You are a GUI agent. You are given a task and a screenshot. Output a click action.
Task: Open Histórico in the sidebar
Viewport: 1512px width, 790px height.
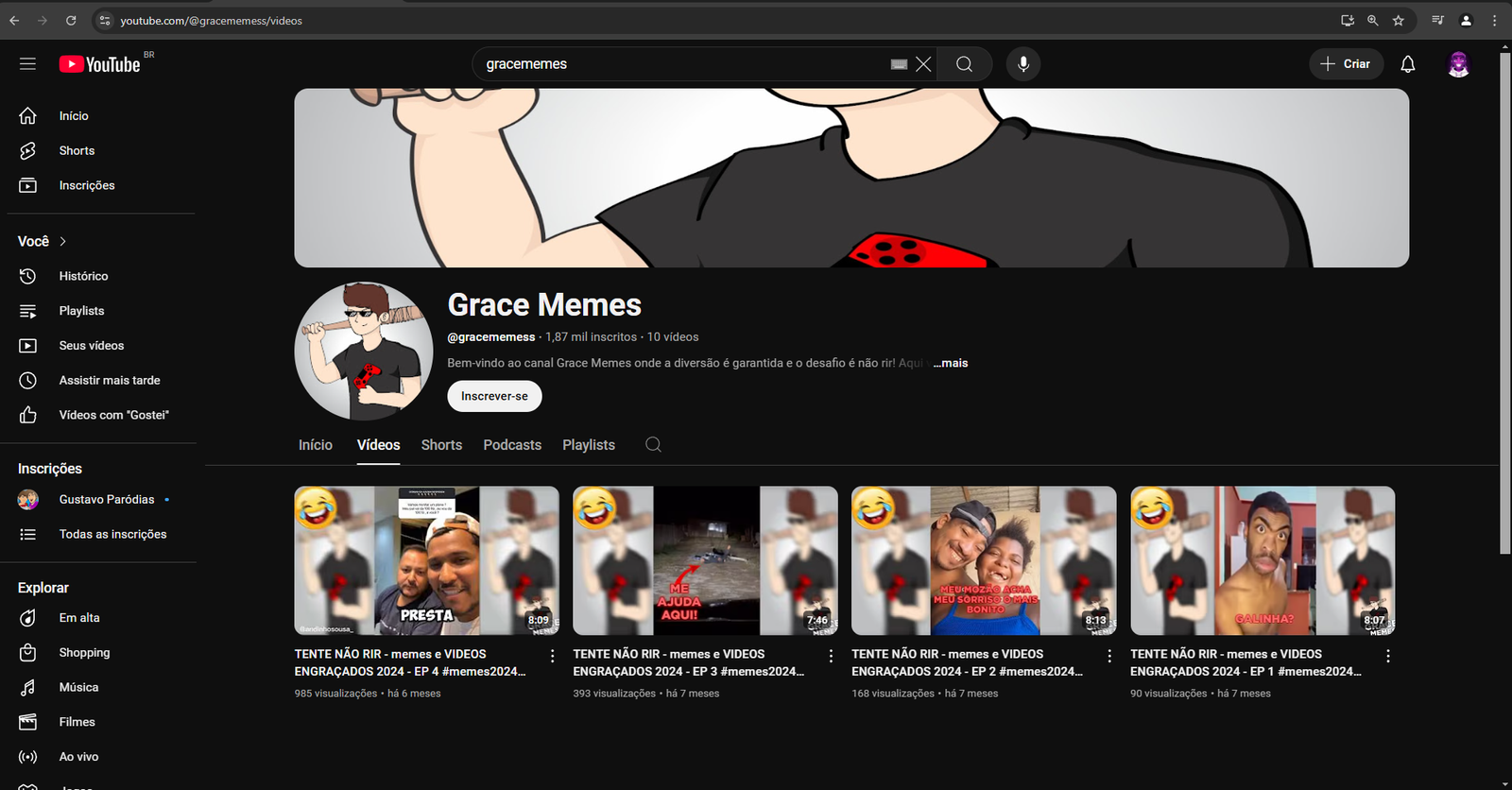83,276
